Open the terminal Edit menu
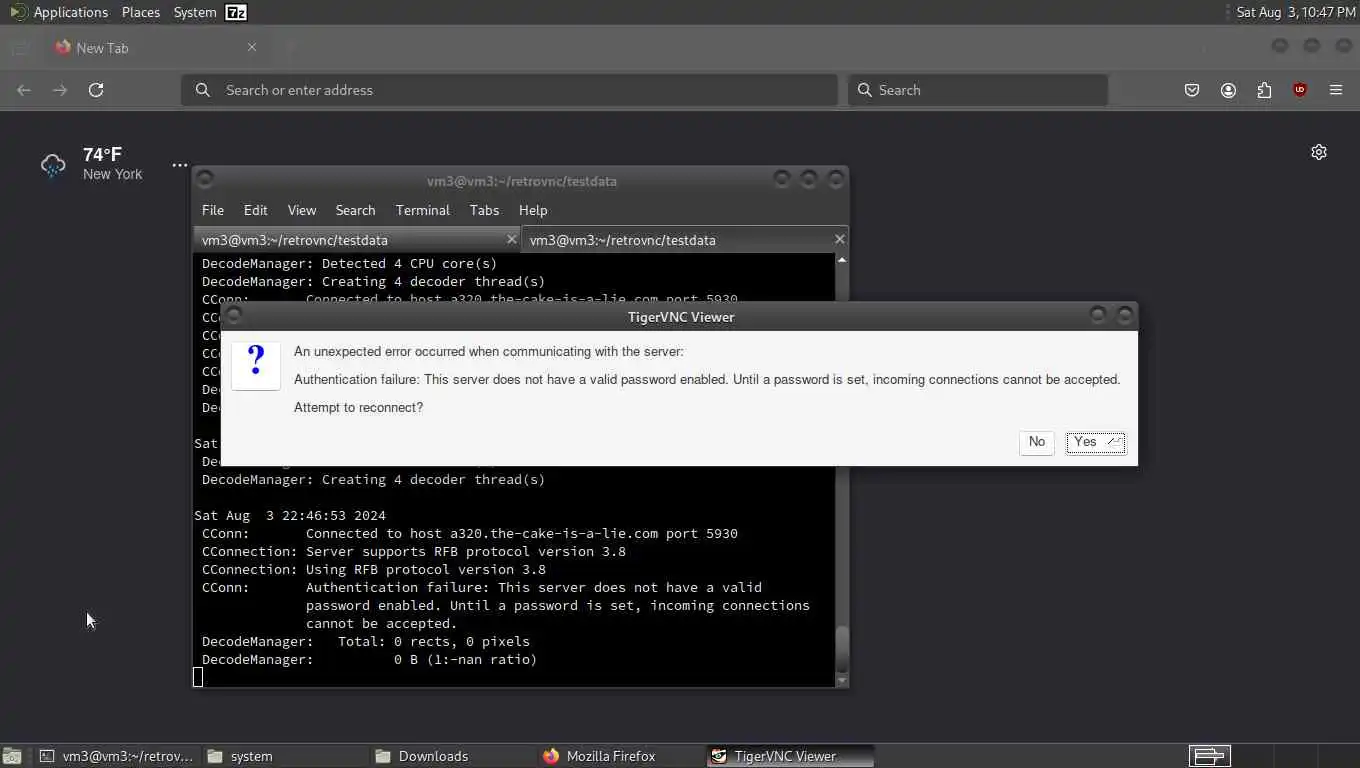The width and height of the screenshot is (1360, 768). 255,210
